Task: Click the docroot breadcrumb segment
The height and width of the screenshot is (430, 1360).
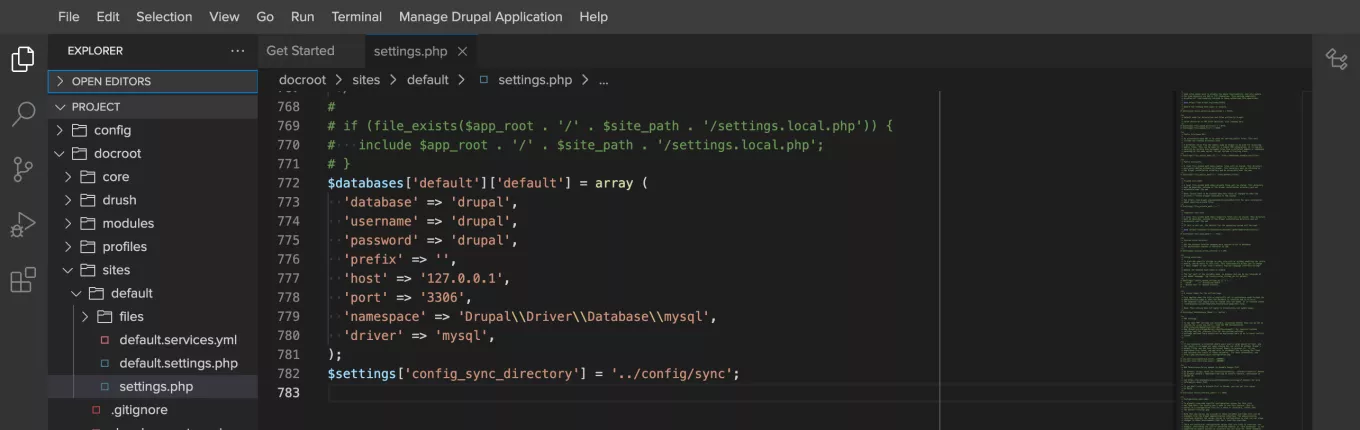Action: pyautogui.click(x=302, y=80)
